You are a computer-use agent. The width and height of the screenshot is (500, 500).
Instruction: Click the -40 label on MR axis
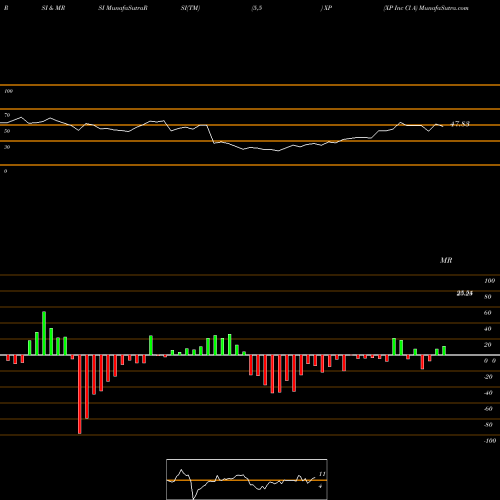[x=488, y=393]
